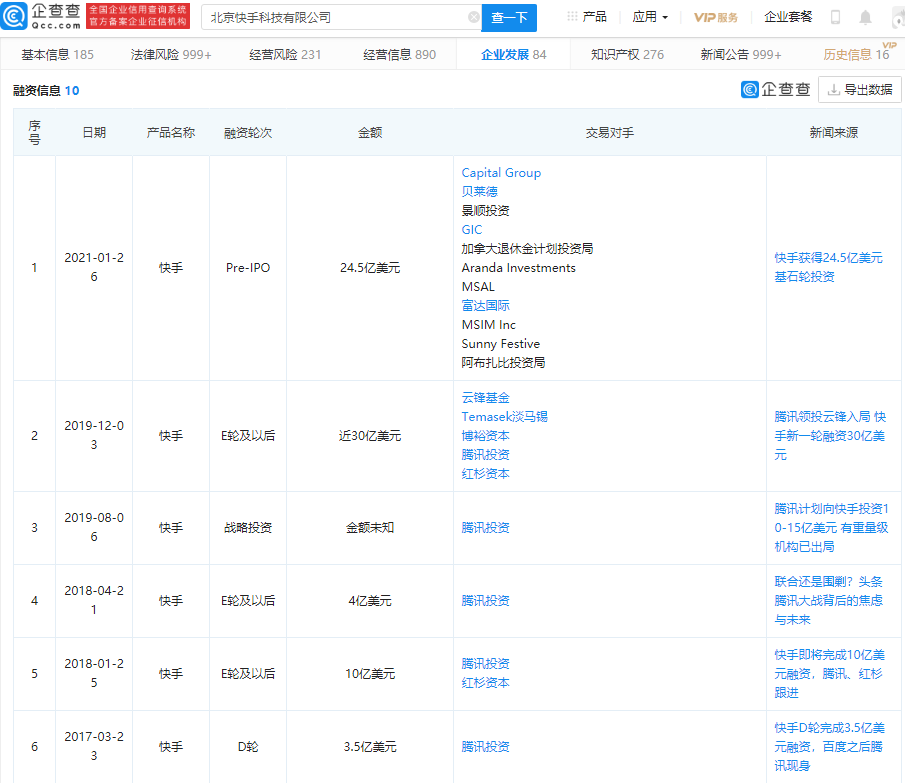Click the D轮 round cell

(248, 747)
